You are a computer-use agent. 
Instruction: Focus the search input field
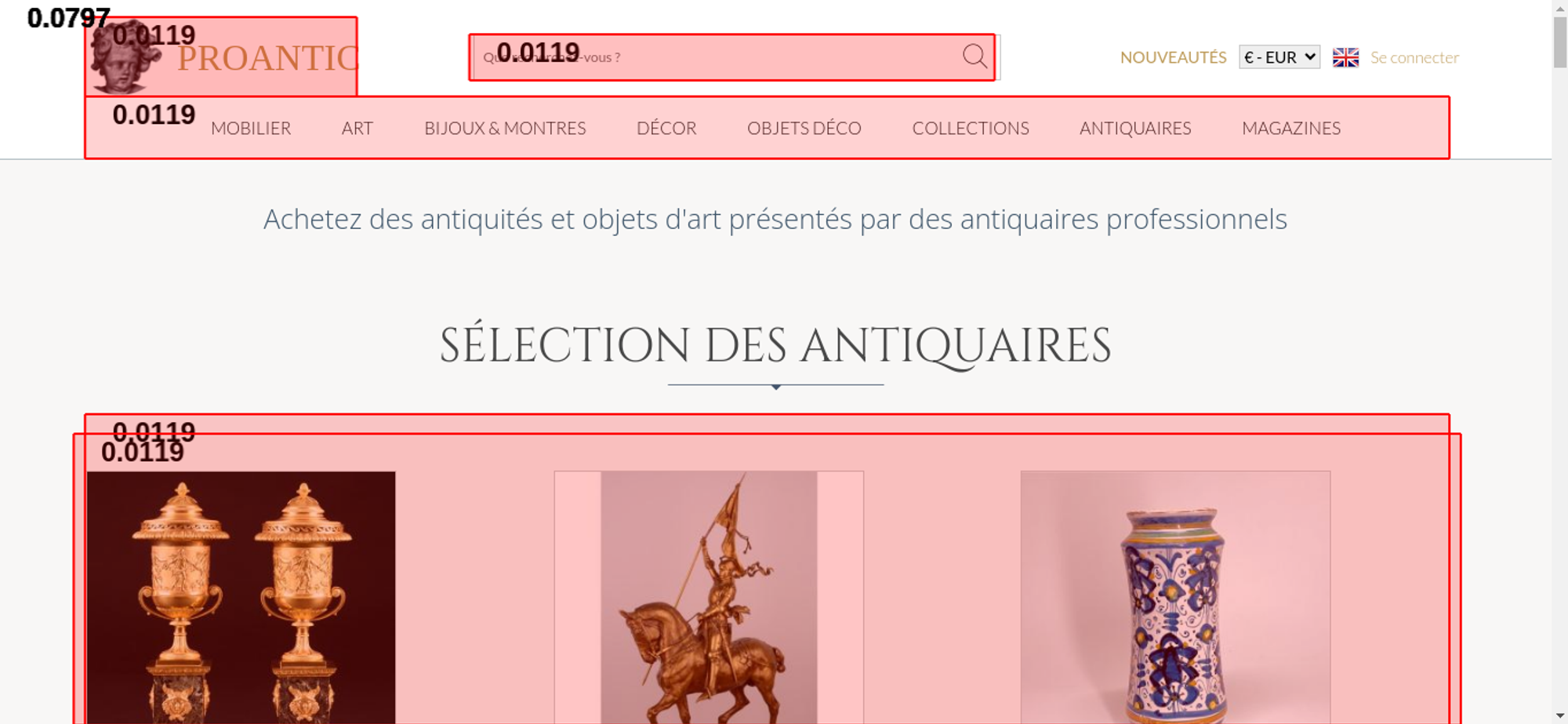click(717, 57)
